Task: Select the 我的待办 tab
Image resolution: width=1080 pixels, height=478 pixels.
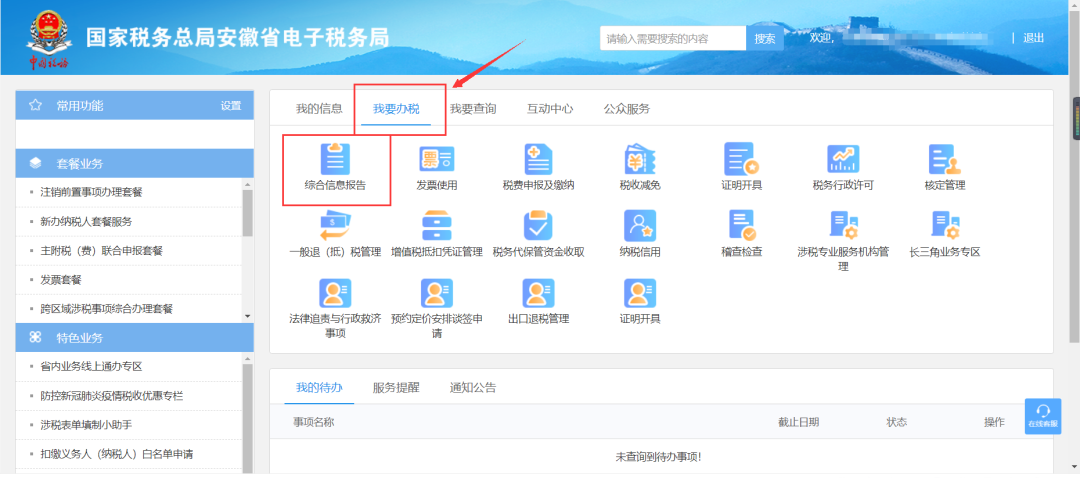Action: pos(319,387)
